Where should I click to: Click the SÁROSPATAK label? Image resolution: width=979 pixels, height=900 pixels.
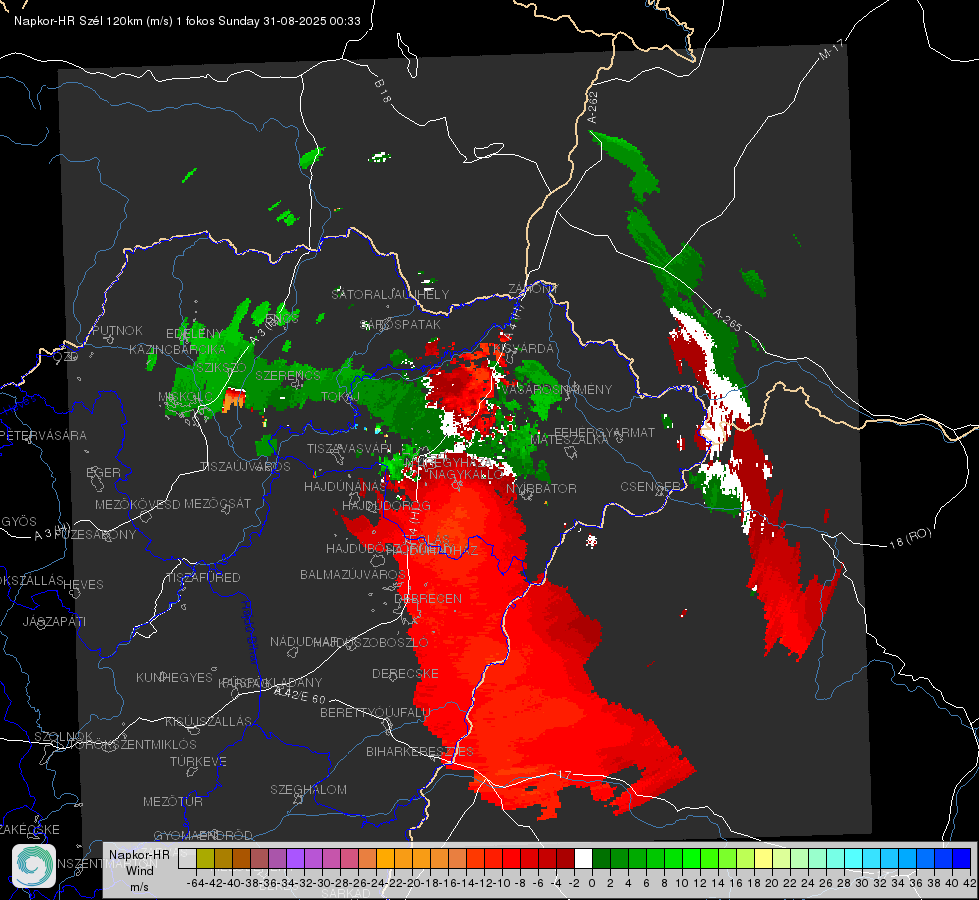401,324
